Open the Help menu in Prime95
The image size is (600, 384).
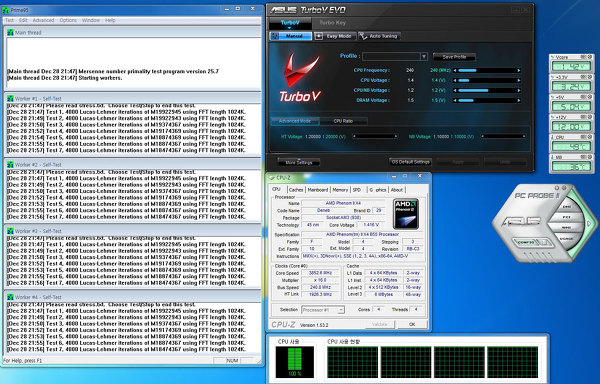[110, 20]
